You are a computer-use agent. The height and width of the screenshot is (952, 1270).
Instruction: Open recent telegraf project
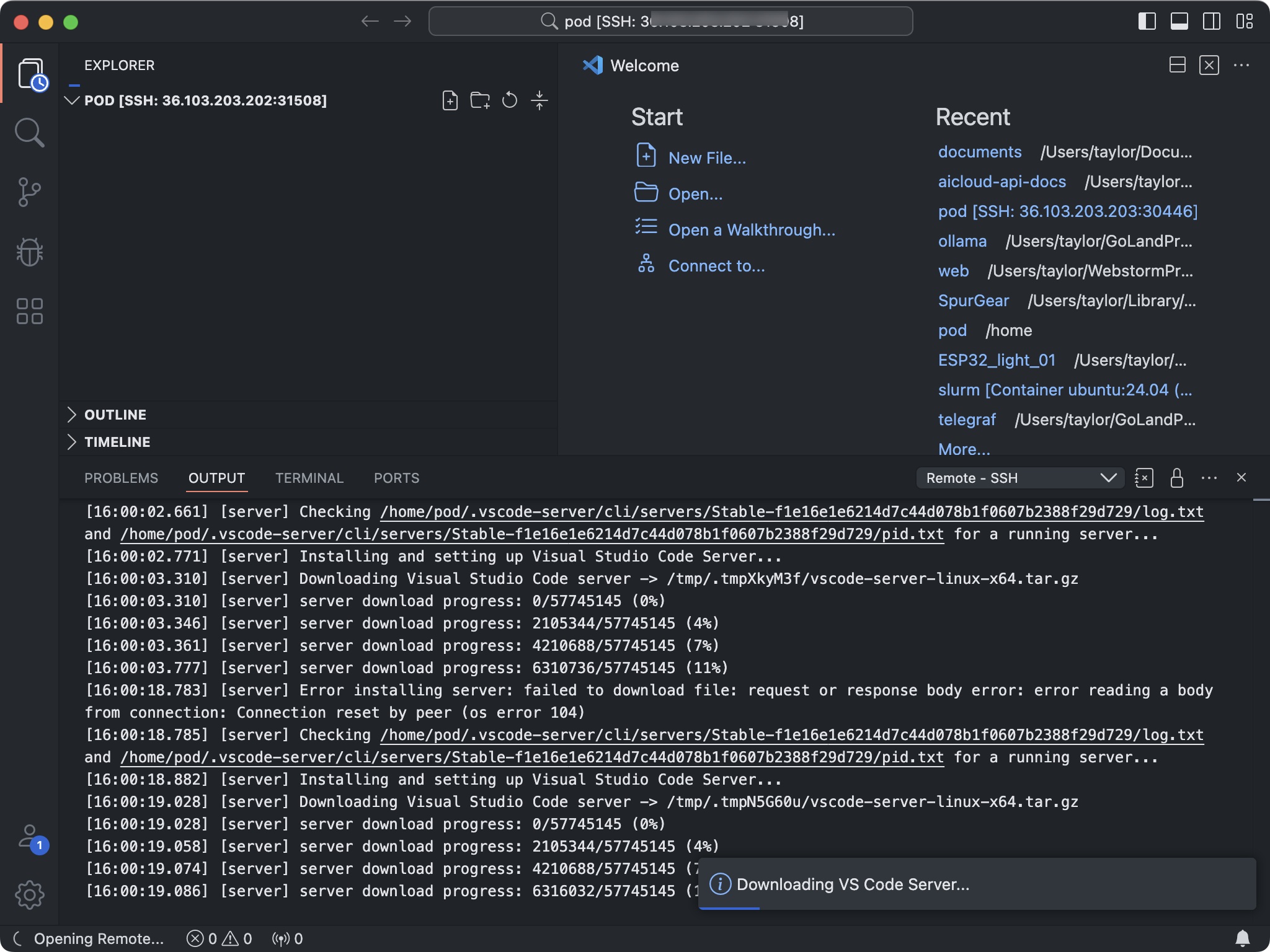[967, 420]
